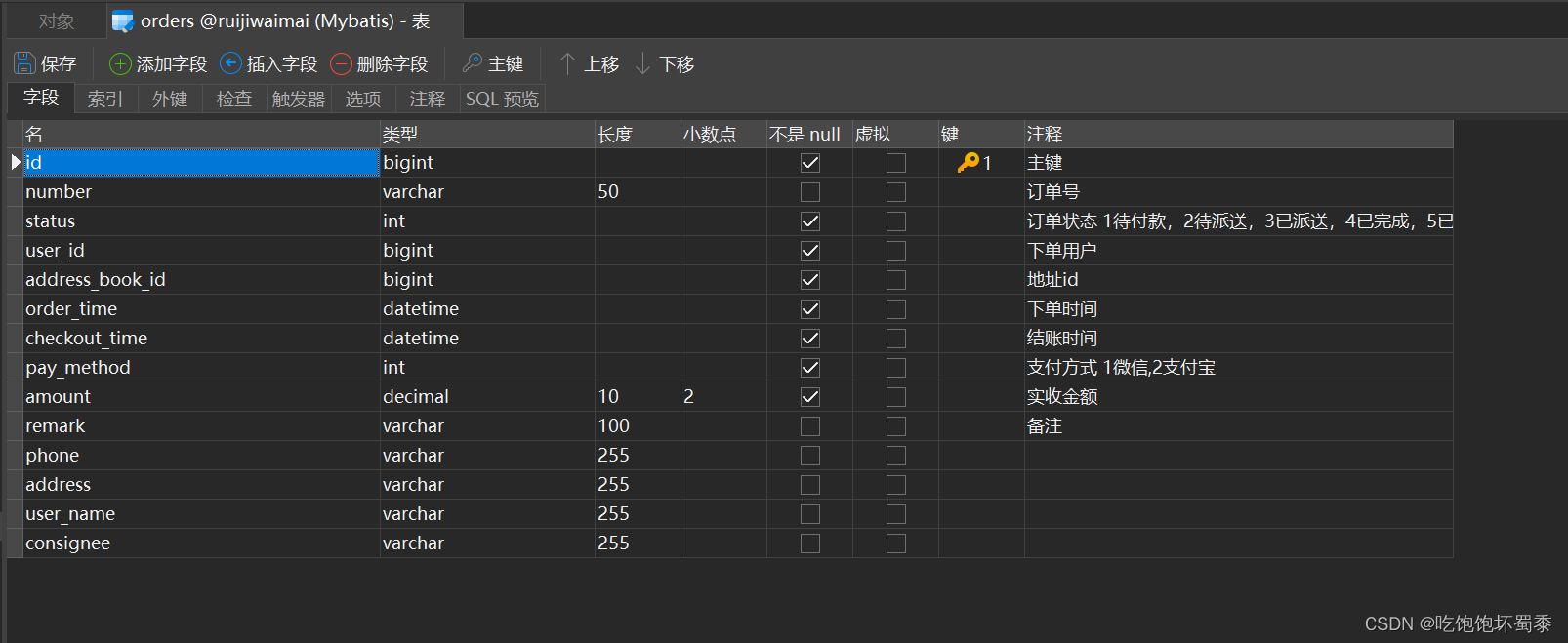Screen dimensions: 1568x643
Task: Click the Primary Key (主键) key icon
Action: [473, 63]
